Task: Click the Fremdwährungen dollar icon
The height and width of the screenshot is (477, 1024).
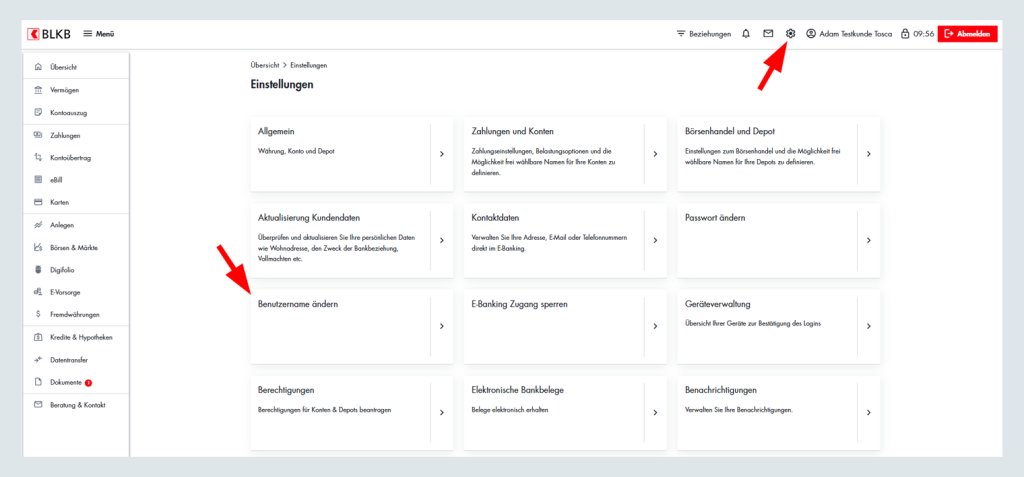Action: [38, 314]
